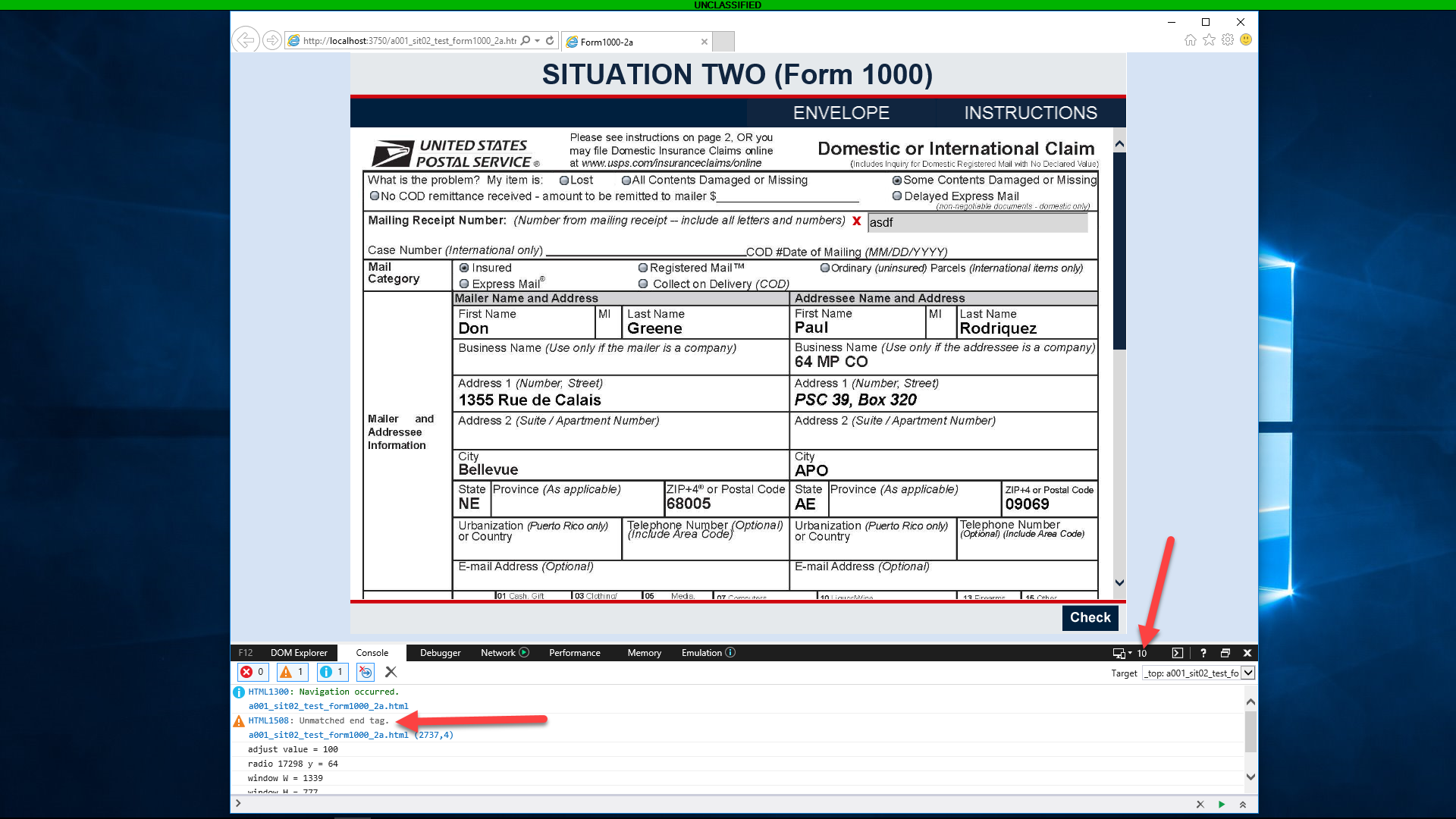The height and width of the screenshot is (819, 1456).
Task: Clear the console with the X icon
Action: point(391,672)
